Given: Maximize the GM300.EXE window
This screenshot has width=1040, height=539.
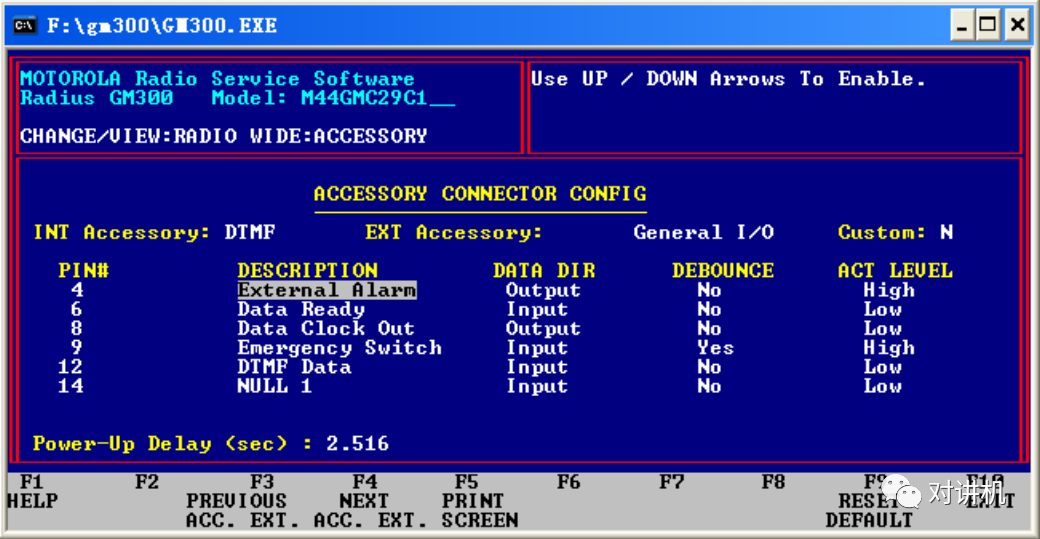Looking at the screenshot, I should [x=988, y=26].
